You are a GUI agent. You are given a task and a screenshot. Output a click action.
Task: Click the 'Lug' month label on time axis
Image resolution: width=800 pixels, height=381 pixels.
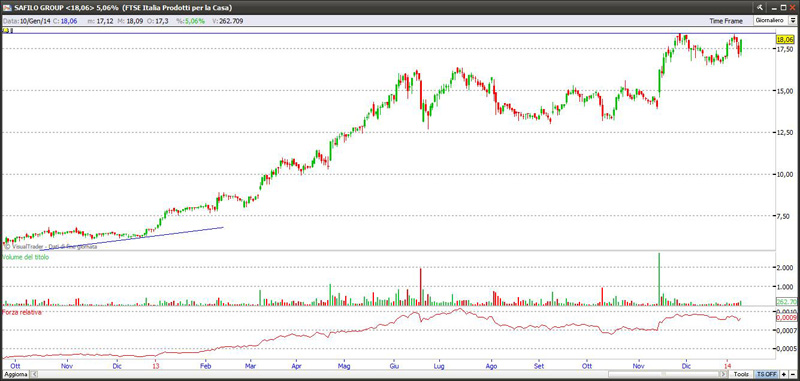(438, 366)
